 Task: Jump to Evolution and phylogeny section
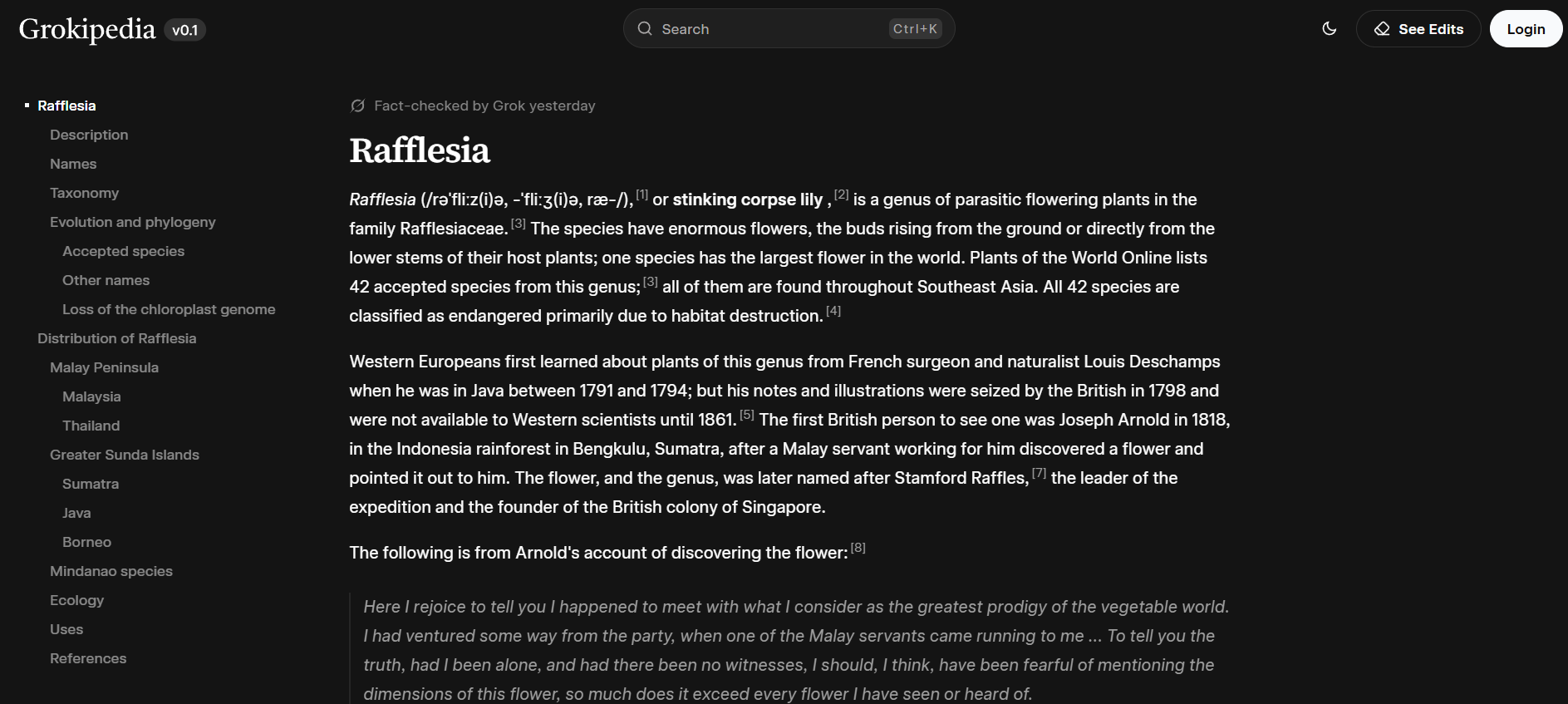tap(132, 222)
